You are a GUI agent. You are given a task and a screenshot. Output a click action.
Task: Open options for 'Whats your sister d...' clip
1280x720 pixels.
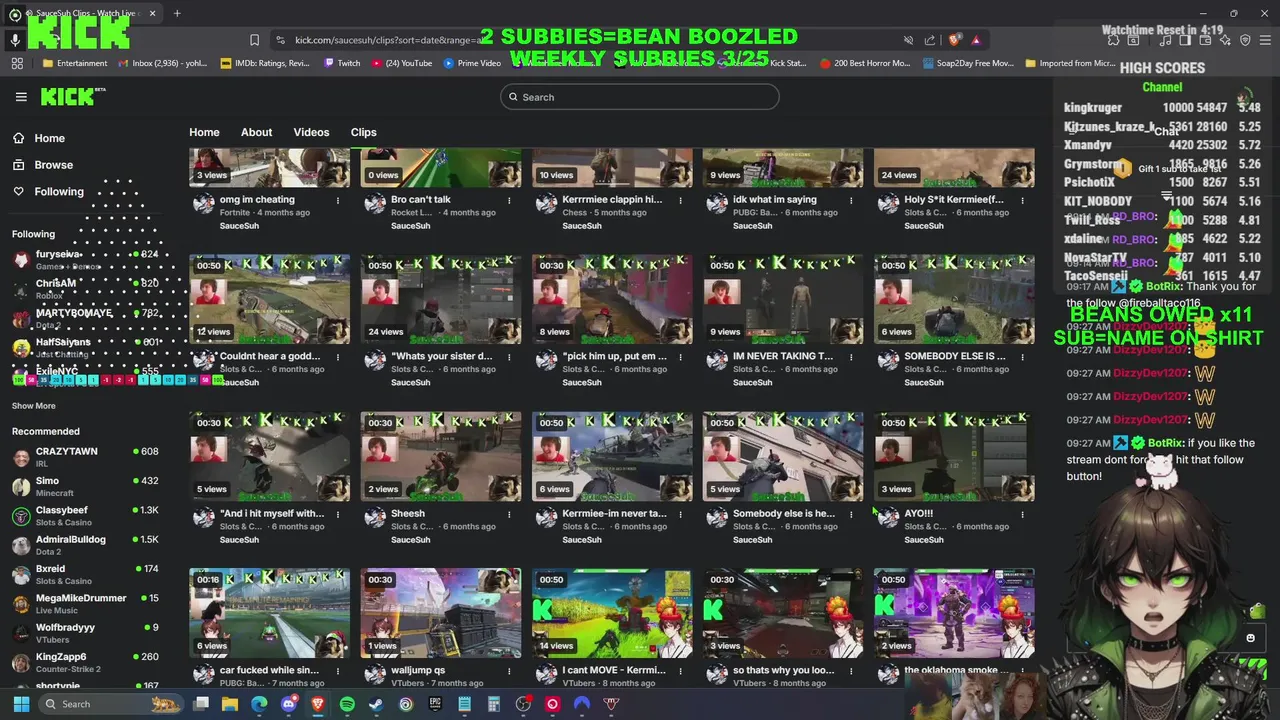click(509, 357)
